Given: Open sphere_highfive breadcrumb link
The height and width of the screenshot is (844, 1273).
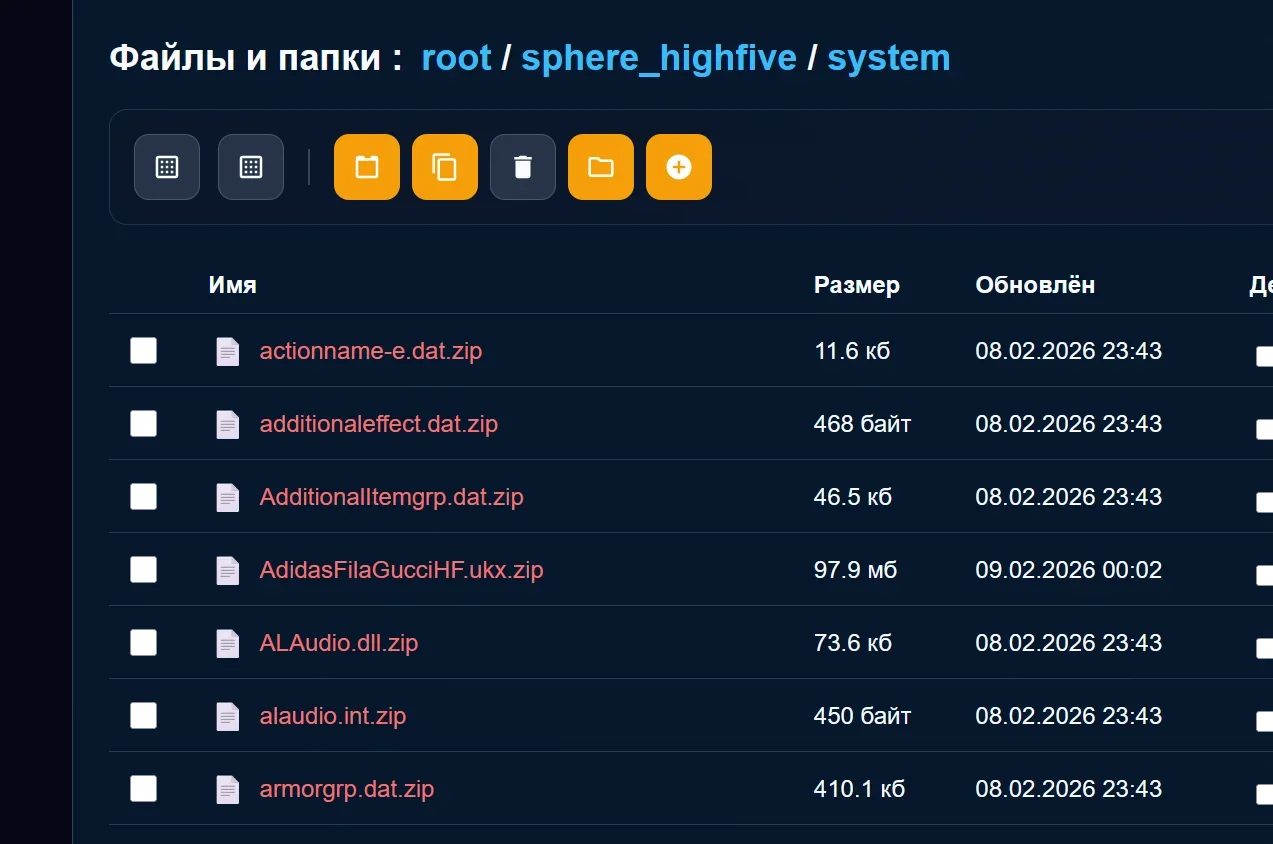Looking at the screenshot, I should click(x=659, y=58).
